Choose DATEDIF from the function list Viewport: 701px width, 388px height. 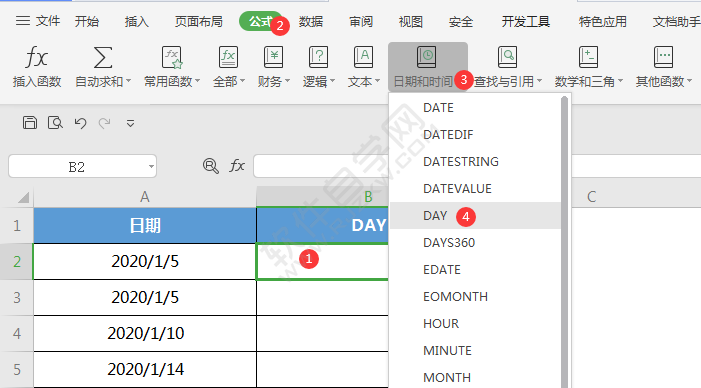pos(475,135)
